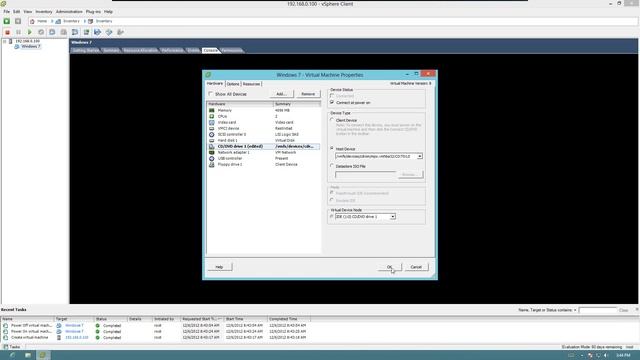
Task: Switch to the Resource Allocation tab
Action: [x=140, y=50]
